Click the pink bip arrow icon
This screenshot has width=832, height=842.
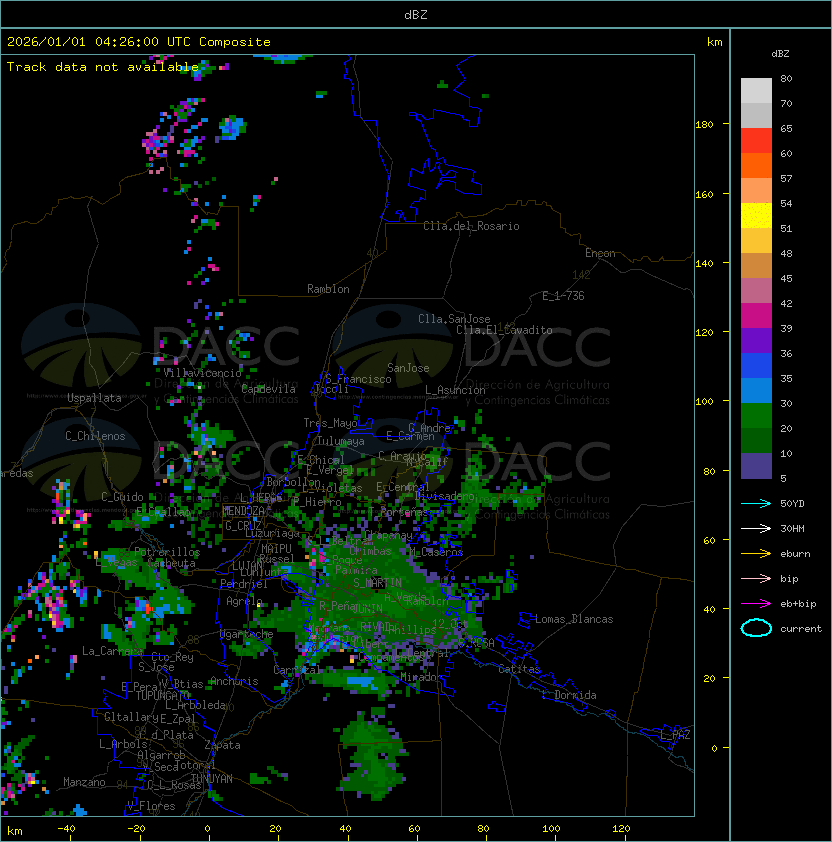[x=756, y=578]
